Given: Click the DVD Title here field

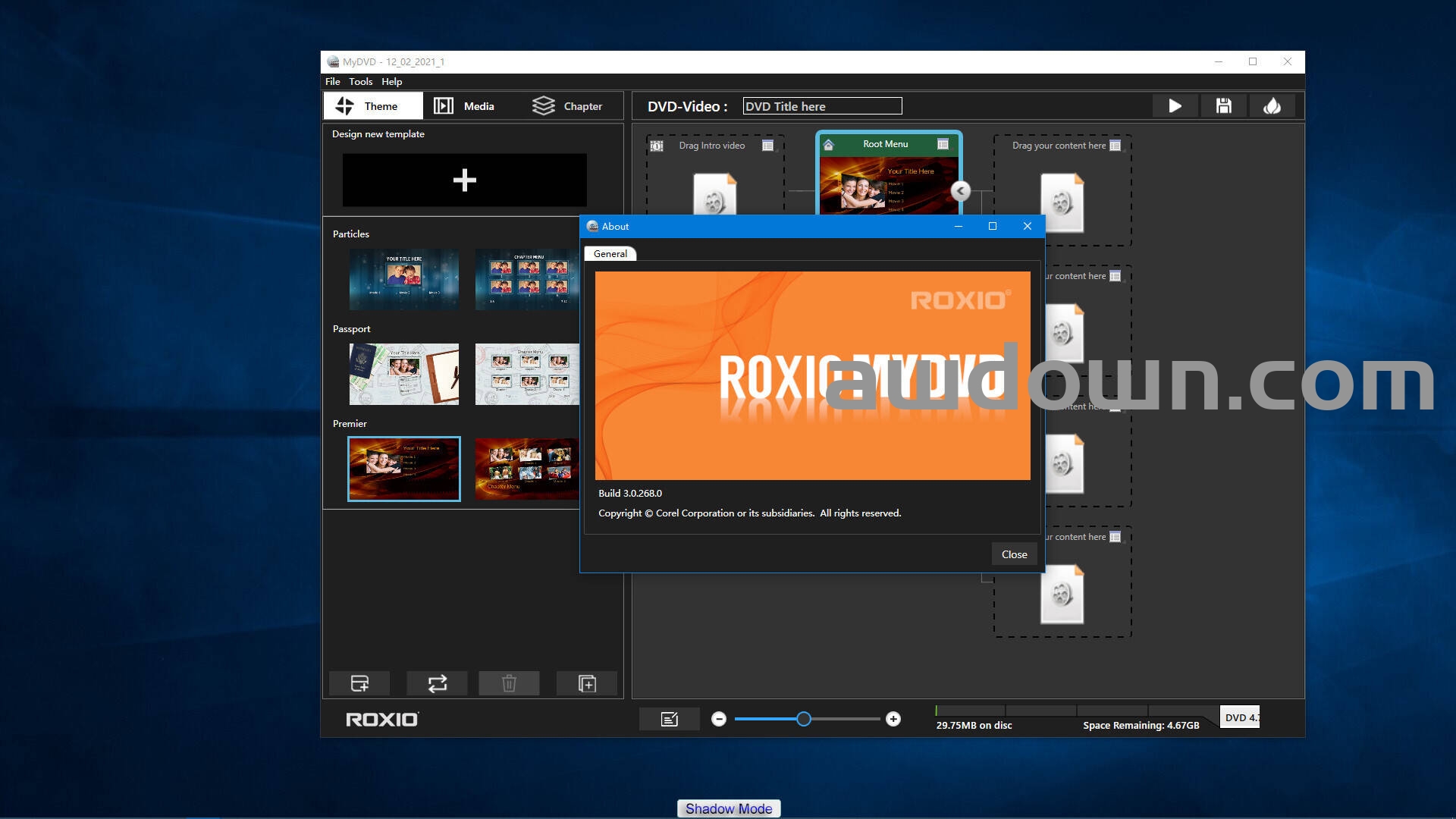Looking at the screenshot, I should point(822,106).
